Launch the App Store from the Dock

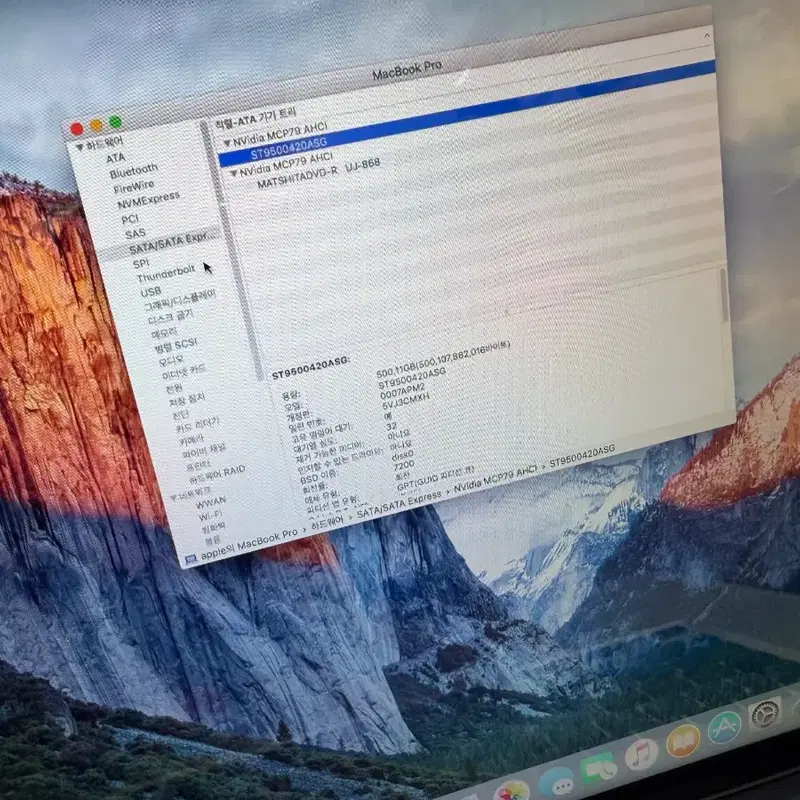point(723,728)
